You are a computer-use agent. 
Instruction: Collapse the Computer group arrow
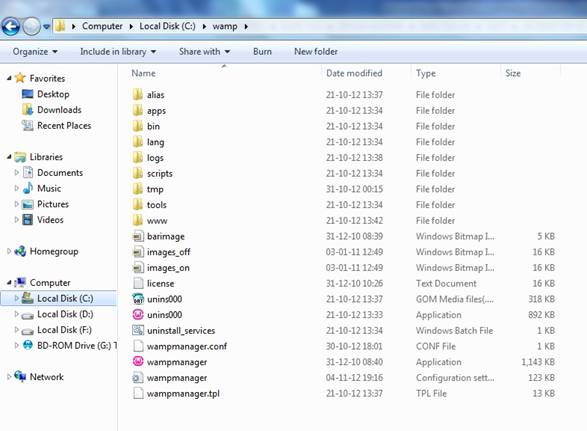9,283
